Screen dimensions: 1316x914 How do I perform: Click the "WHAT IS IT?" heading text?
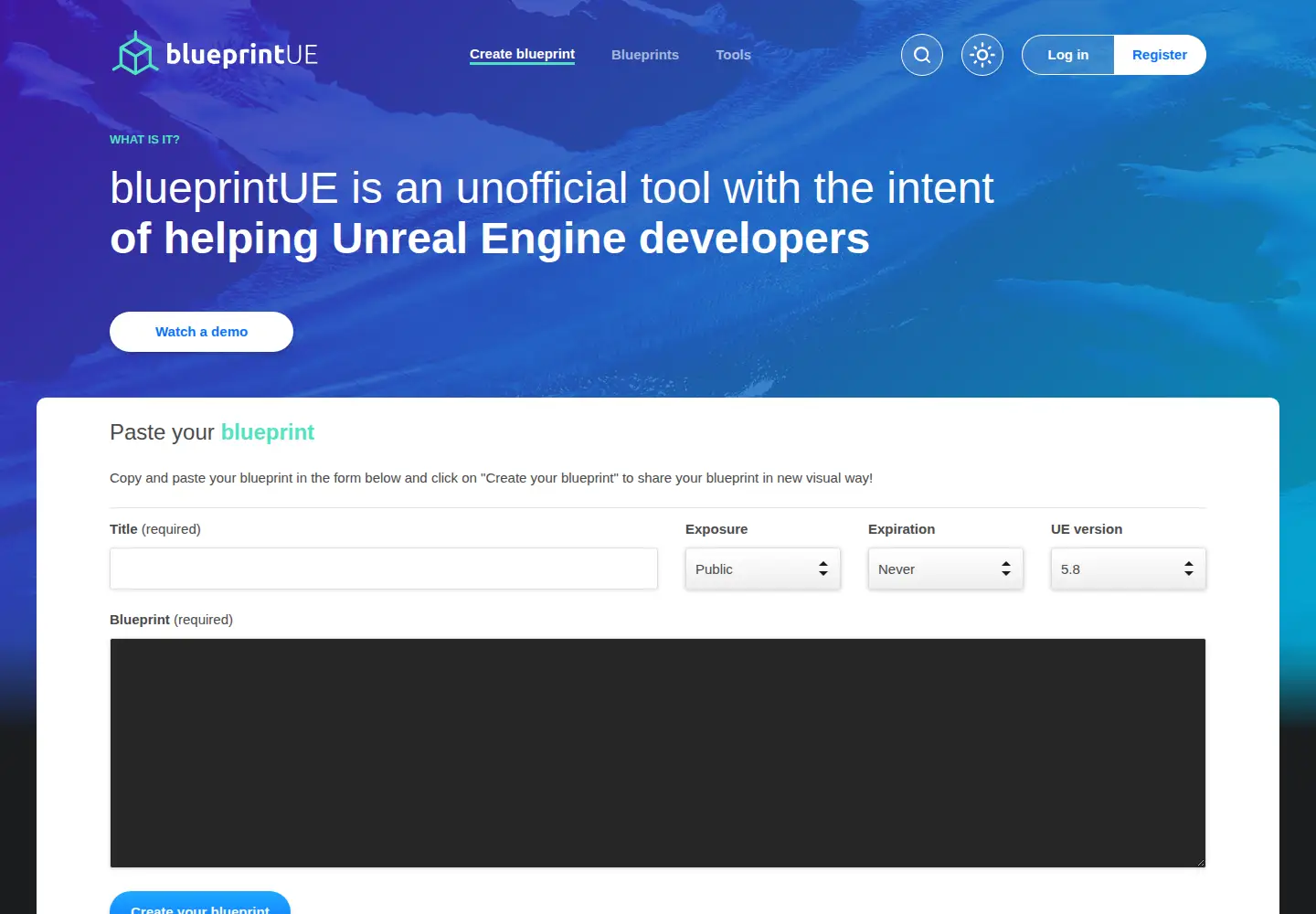click(144, 140)
